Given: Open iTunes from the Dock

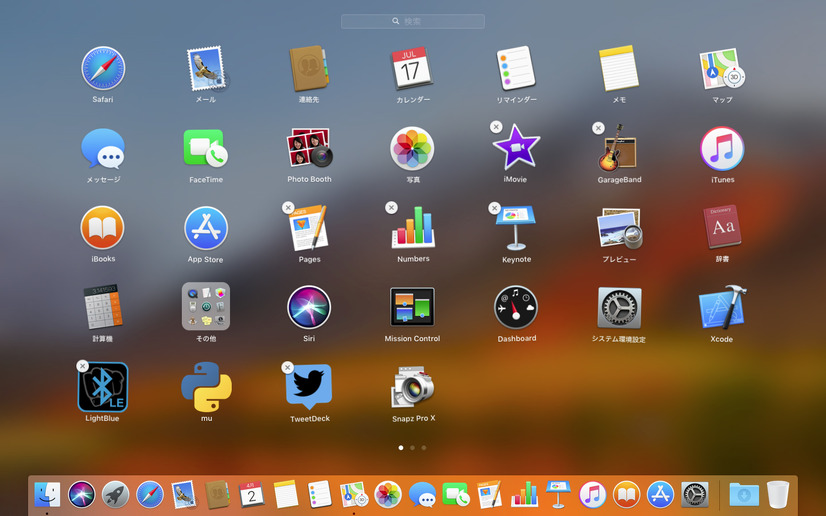Looking at the screenshot, I should tap(593, 494).
